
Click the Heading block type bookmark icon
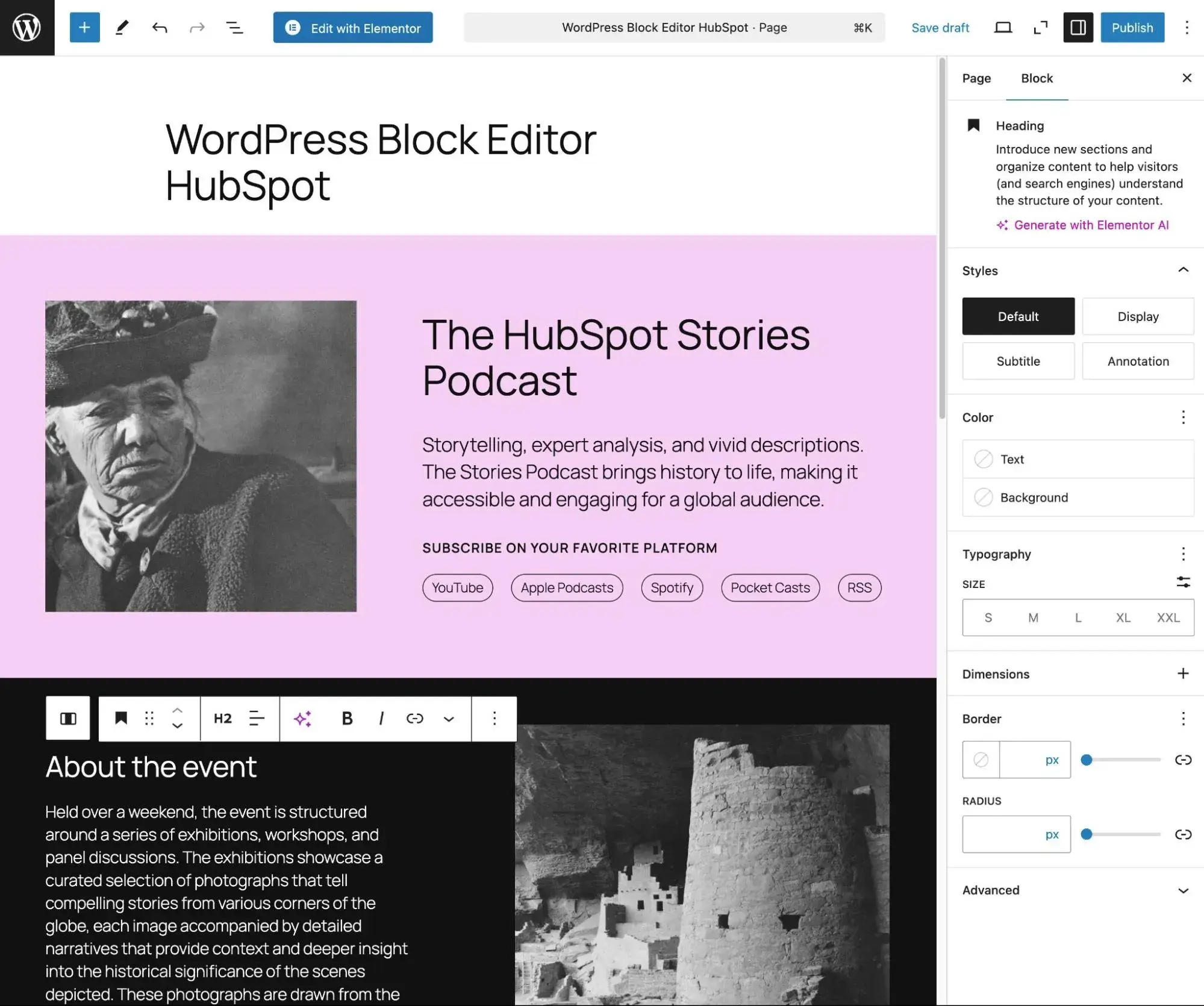pyautogui.click(x=121, y=718)
